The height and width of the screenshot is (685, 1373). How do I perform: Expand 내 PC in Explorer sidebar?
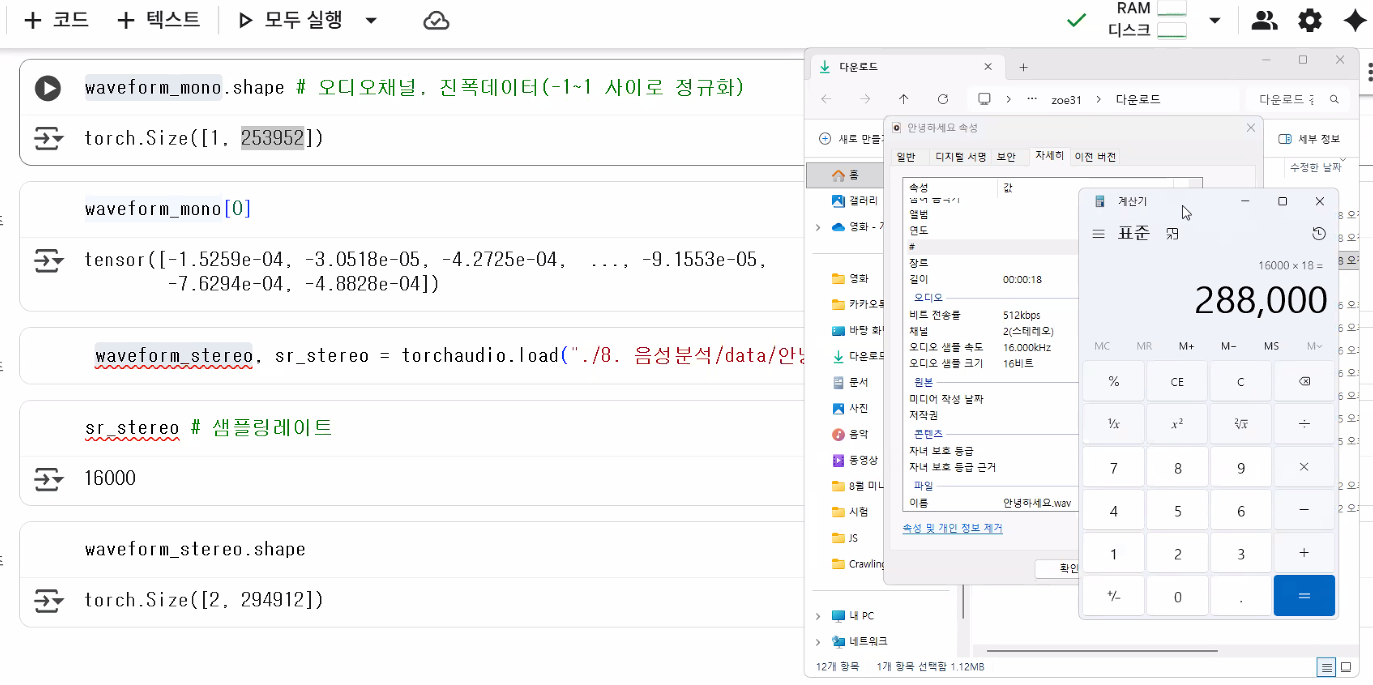click(818, 616)
